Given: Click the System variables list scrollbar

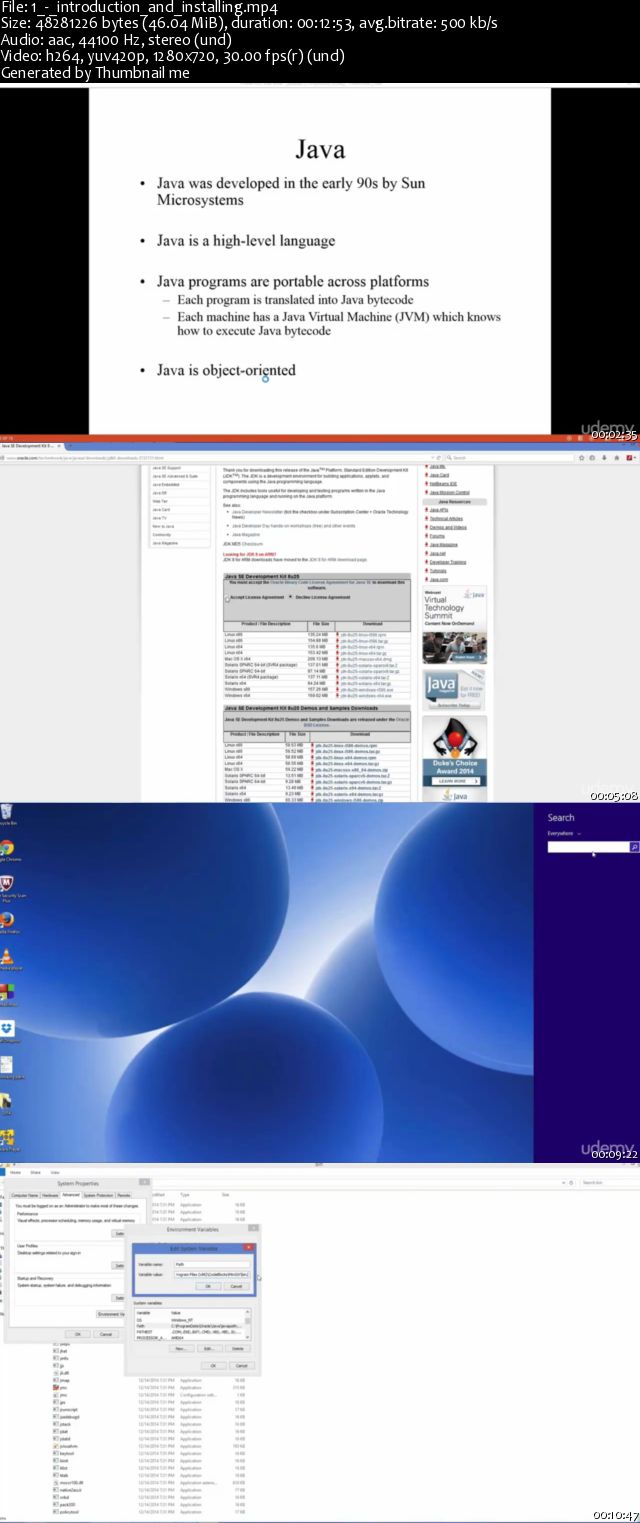Looking at the screenshot, I should click(248, 1324).
